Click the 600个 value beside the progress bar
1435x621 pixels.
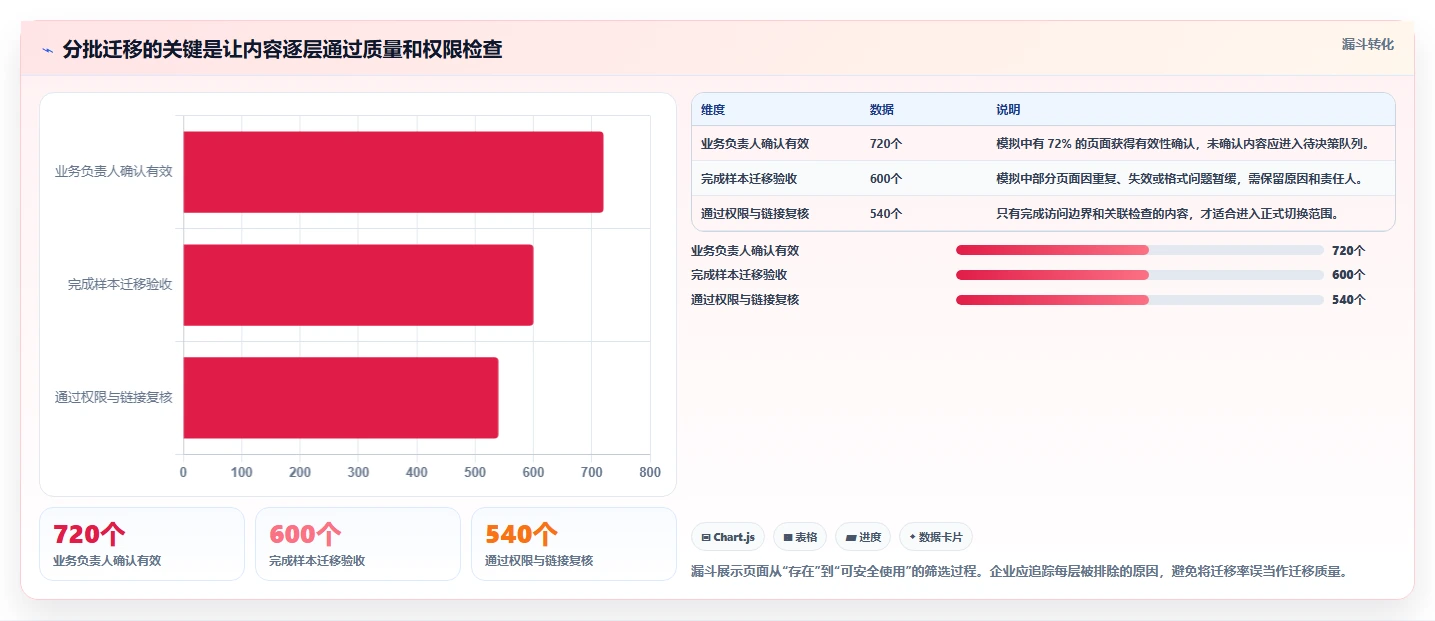[x=1348, y=275]
